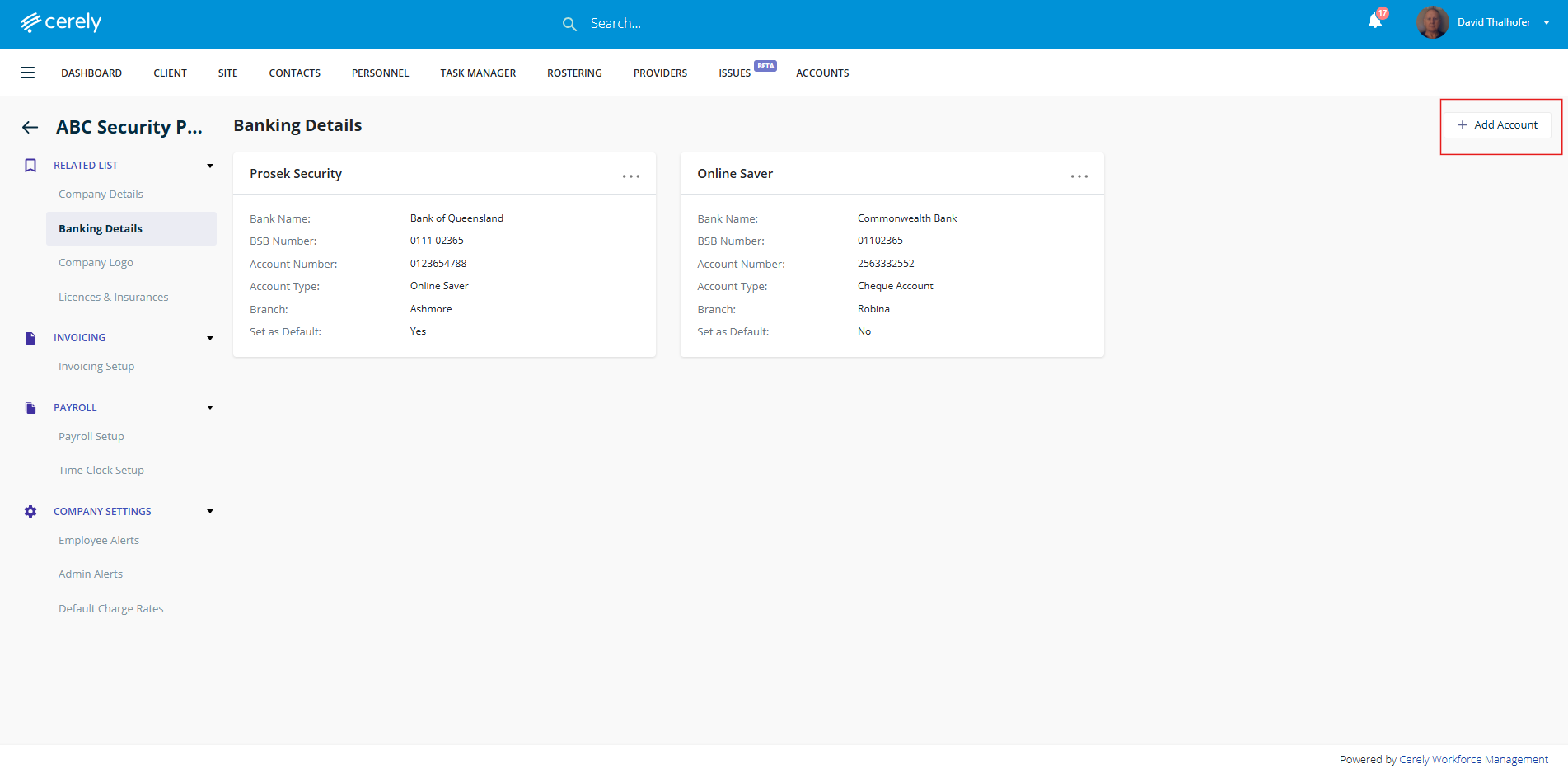Click the Payroll document icon
This screenshot has height=769, width=1568.
tap(30, 408)
